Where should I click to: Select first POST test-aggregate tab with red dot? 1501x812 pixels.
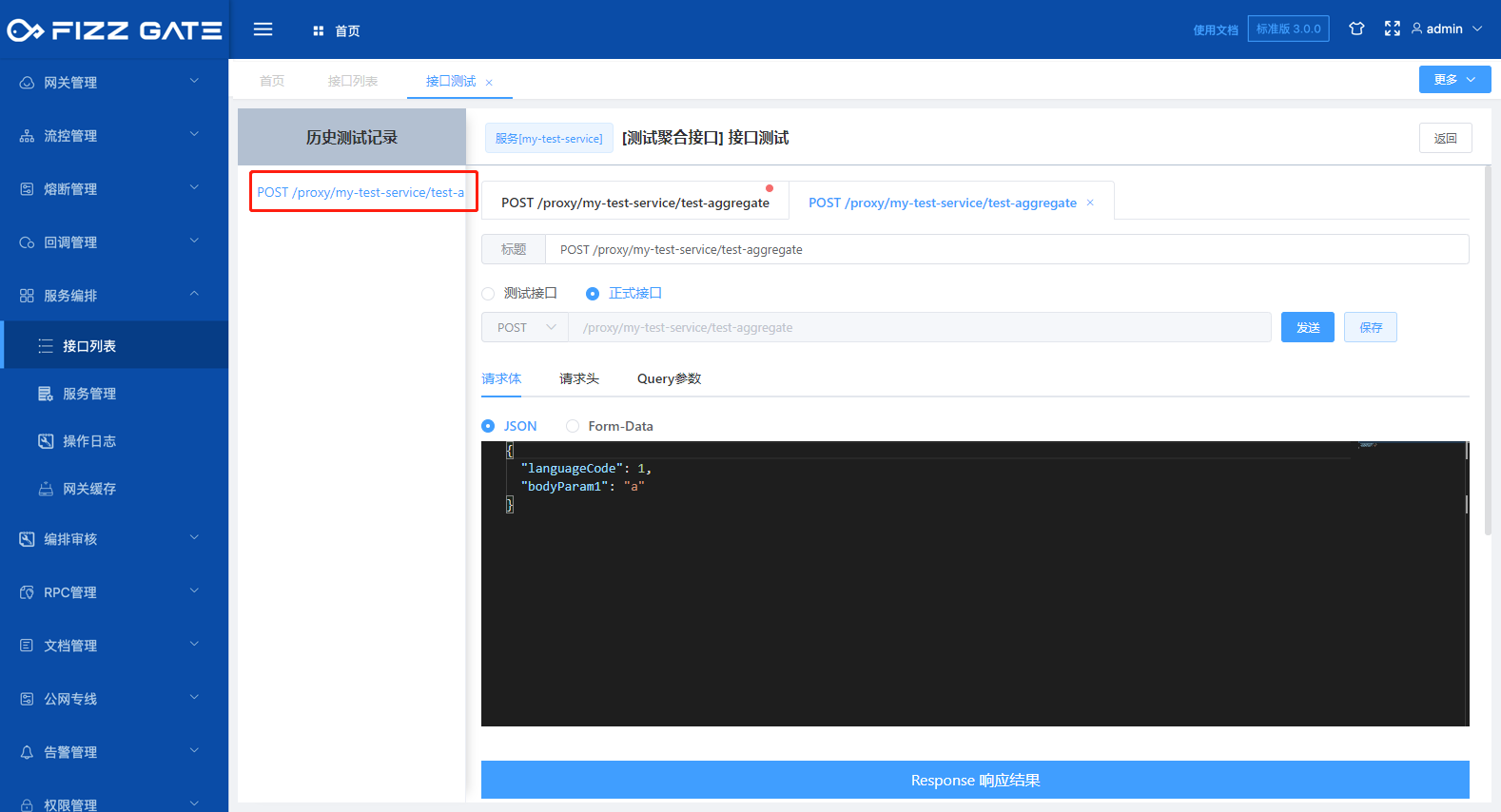[635, 203]
